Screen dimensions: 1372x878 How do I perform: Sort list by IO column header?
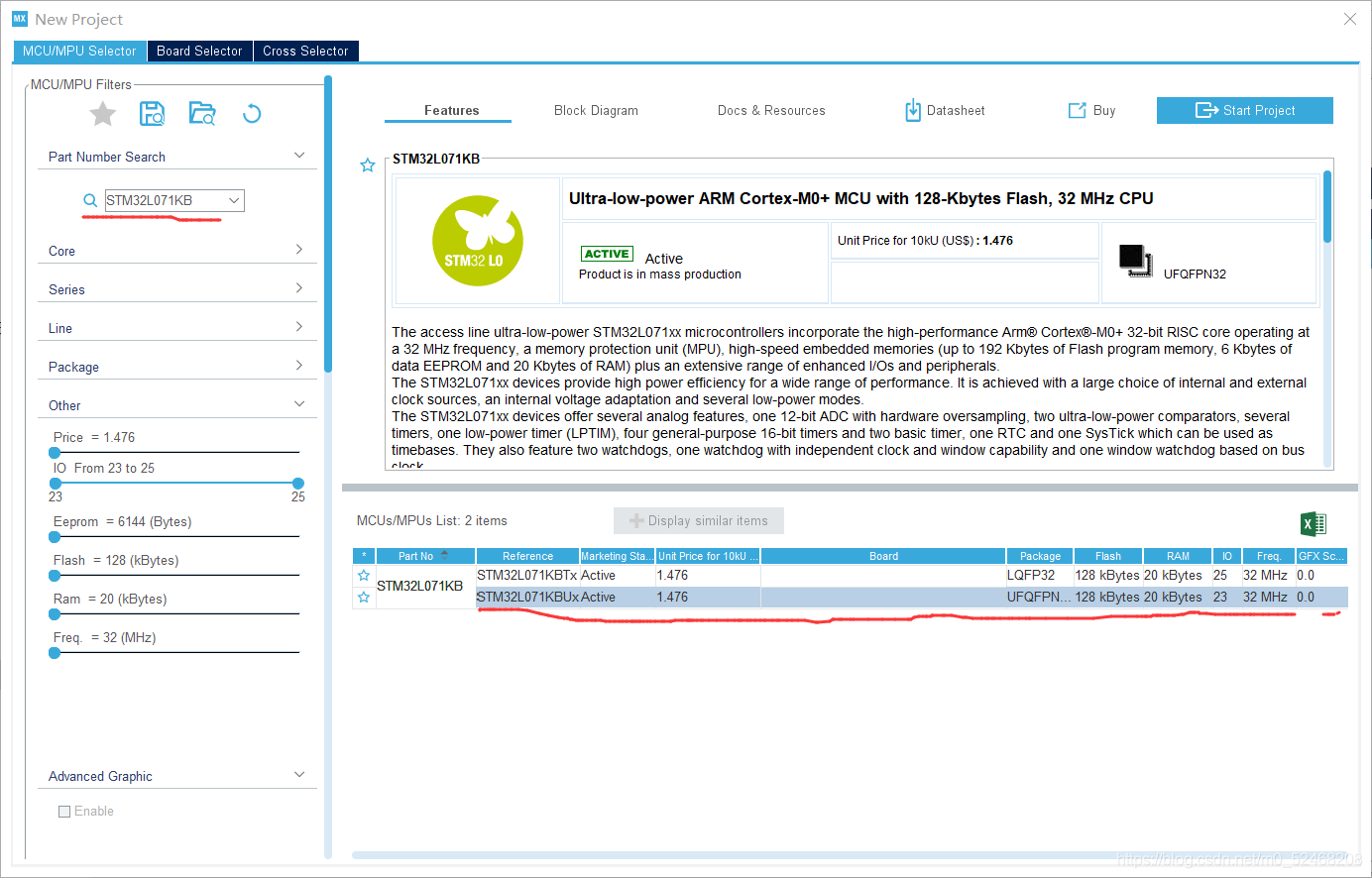[1226, 556]
